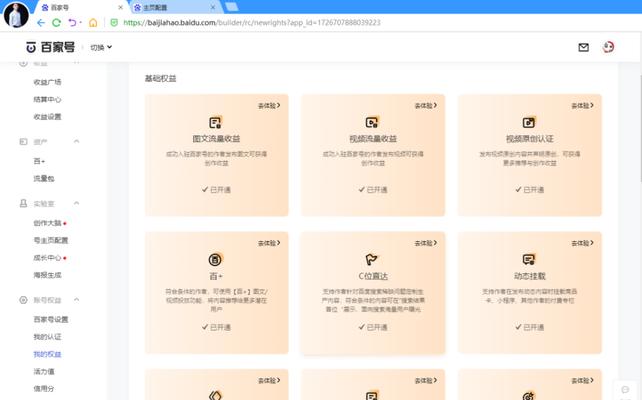This screenshot has width=642, height=400.
Task: Click the 账号权益 section icon in sidebar
Action: 23,300
